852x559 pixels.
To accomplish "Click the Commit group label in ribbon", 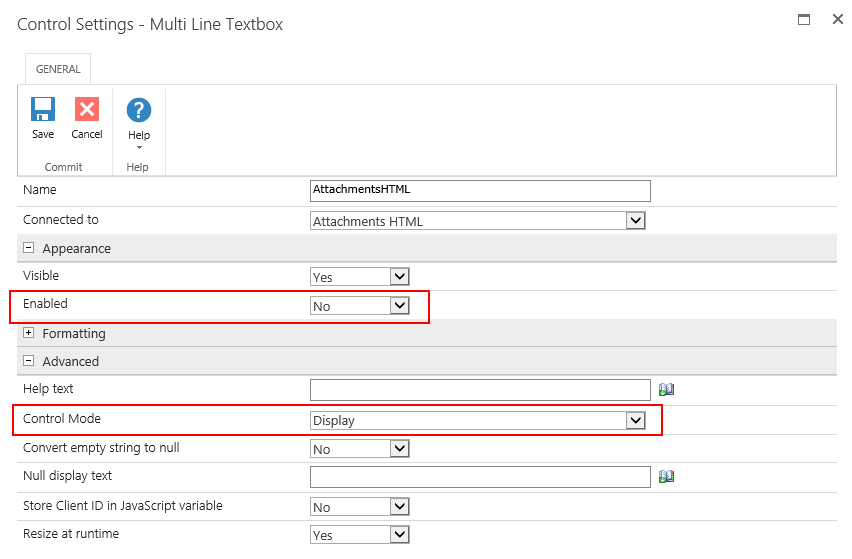I will click(64, 167).
